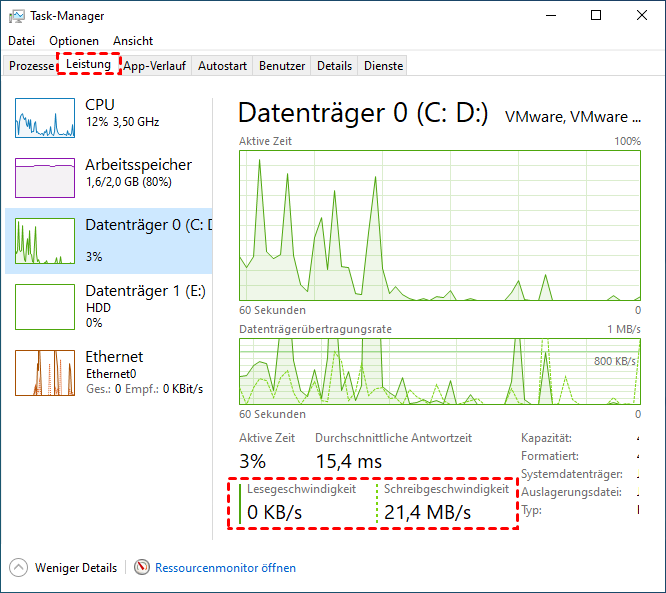Click the Durchschnittliche Antwortzeit label
The image size is (666, 593).
[x=393, y=438]
